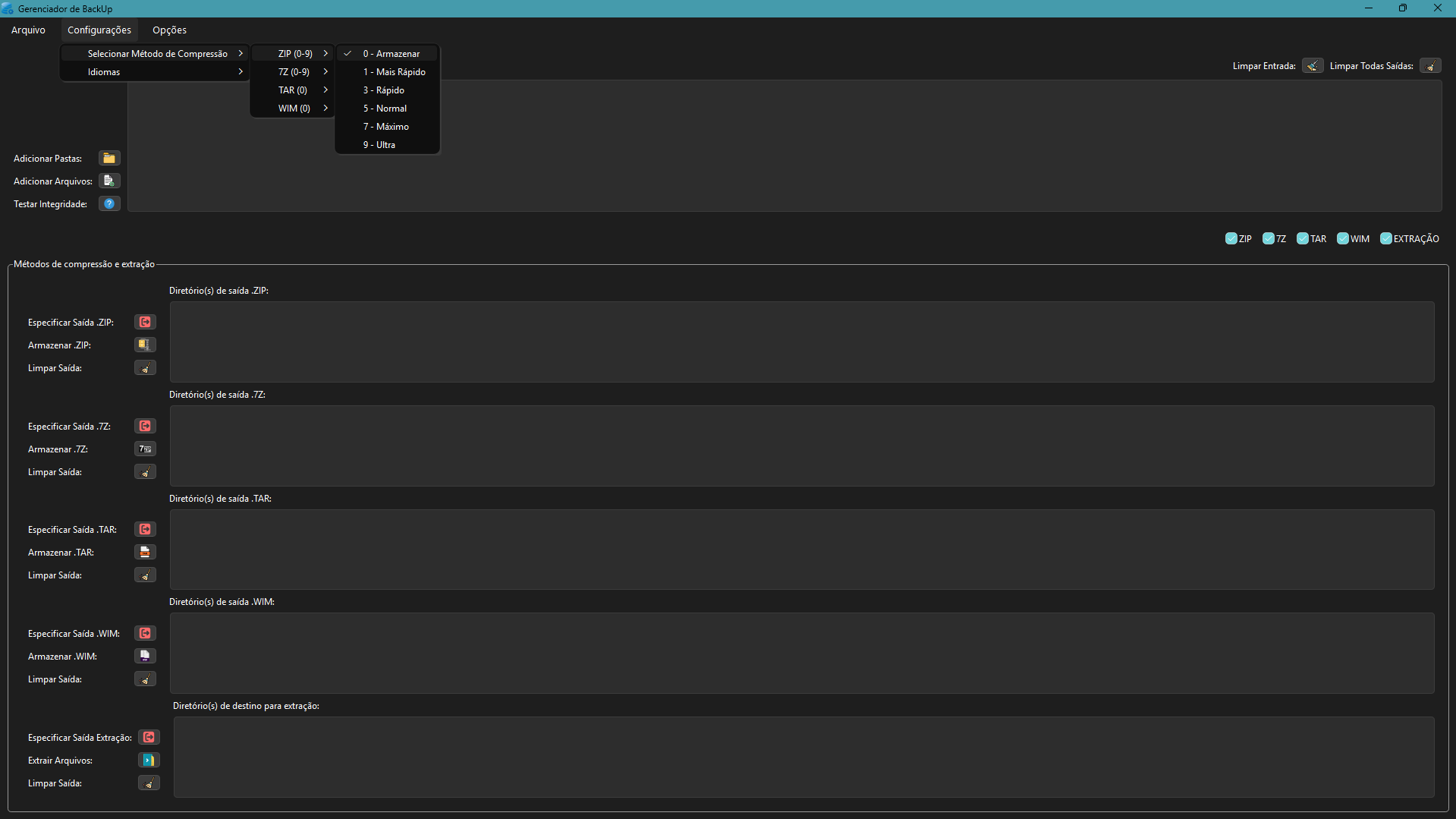1456x819 pixels.
Task: Click the Armazenar .TAR icon
Action: pos(145,552)
